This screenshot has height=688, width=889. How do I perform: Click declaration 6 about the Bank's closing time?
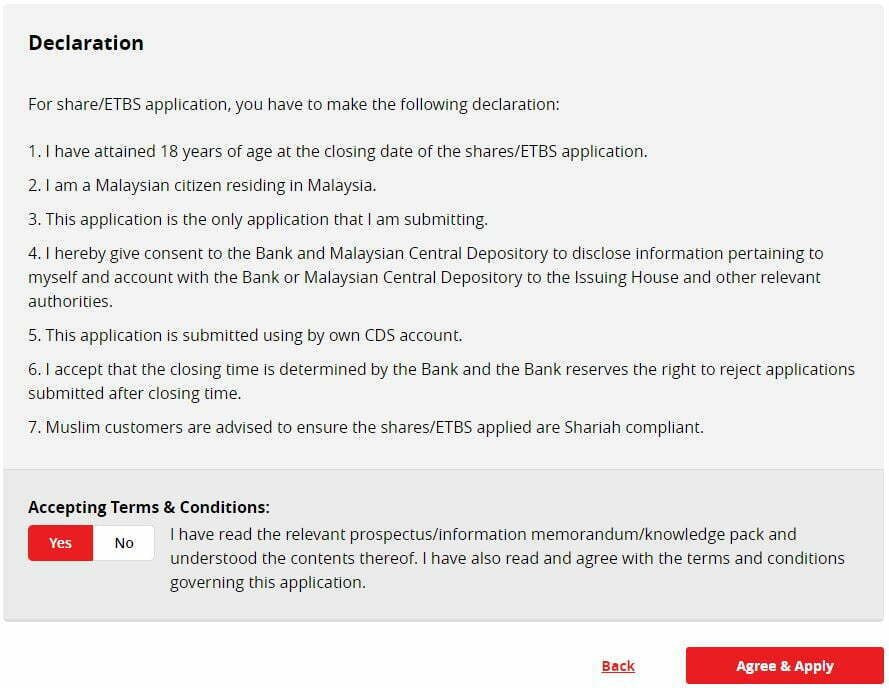tap(442, 381)
